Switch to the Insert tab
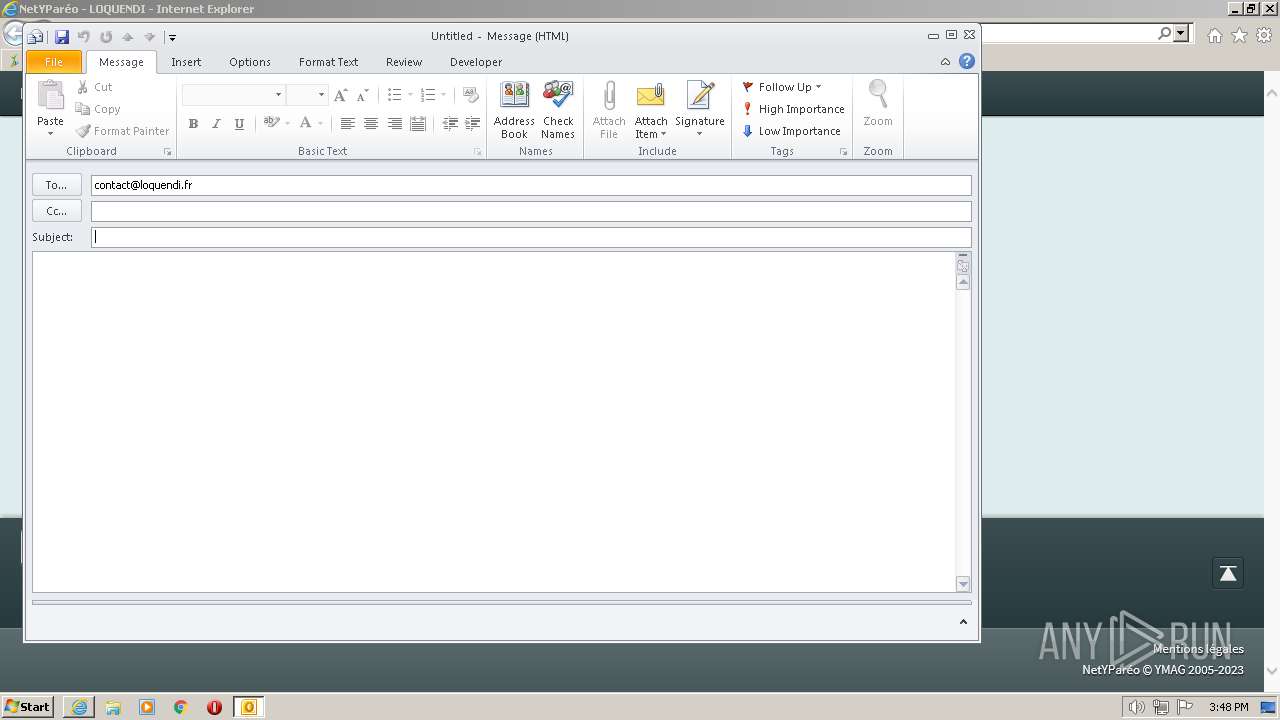The width and height of the screenshot is (1280, 720). [186, 62]
